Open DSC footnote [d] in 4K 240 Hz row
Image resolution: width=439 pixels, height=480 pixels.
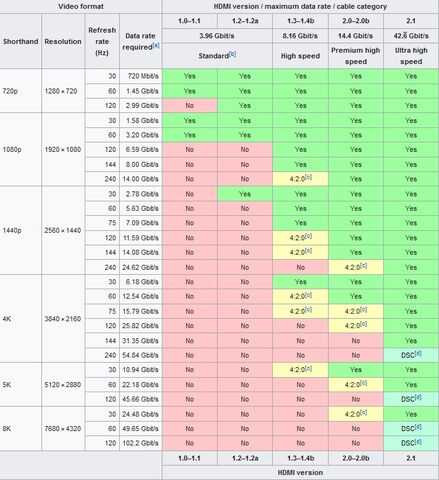pyautogui.click(x=418, y=353)
